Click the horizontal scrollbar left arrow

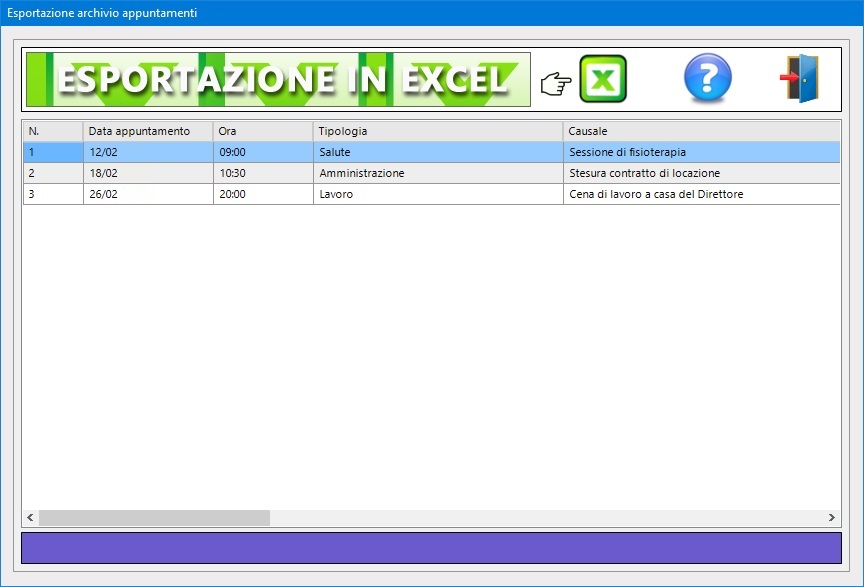(30, 518)
